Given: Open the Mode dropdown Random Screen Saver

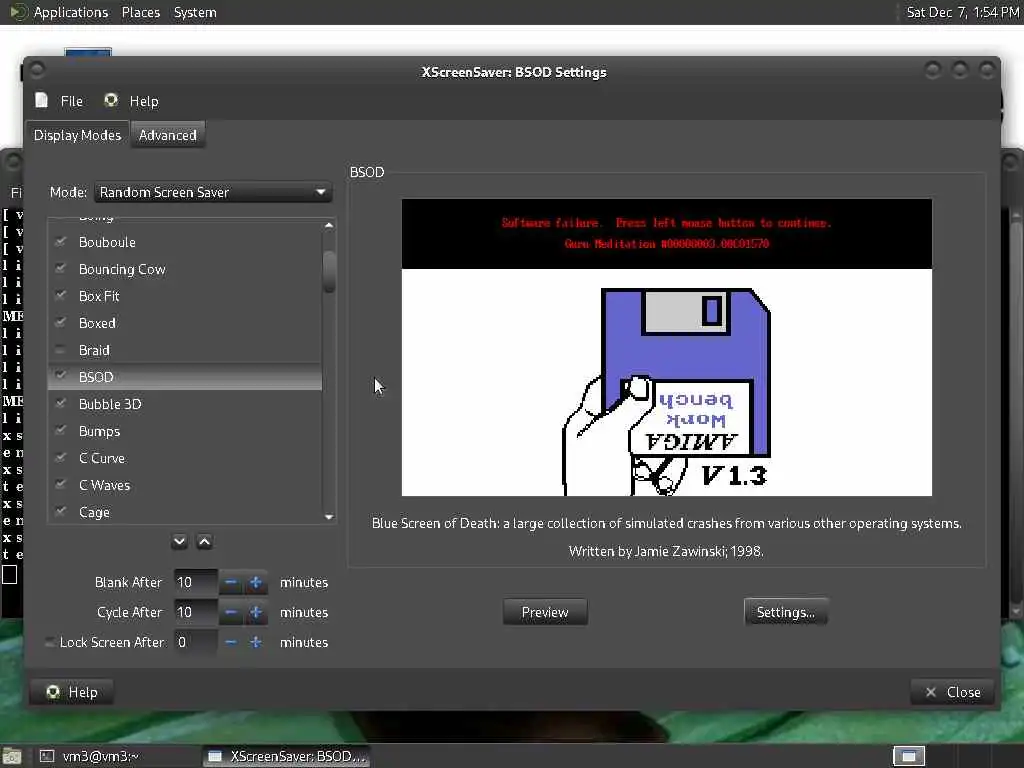Looking at the screenshot, I should tap(213, 192).
